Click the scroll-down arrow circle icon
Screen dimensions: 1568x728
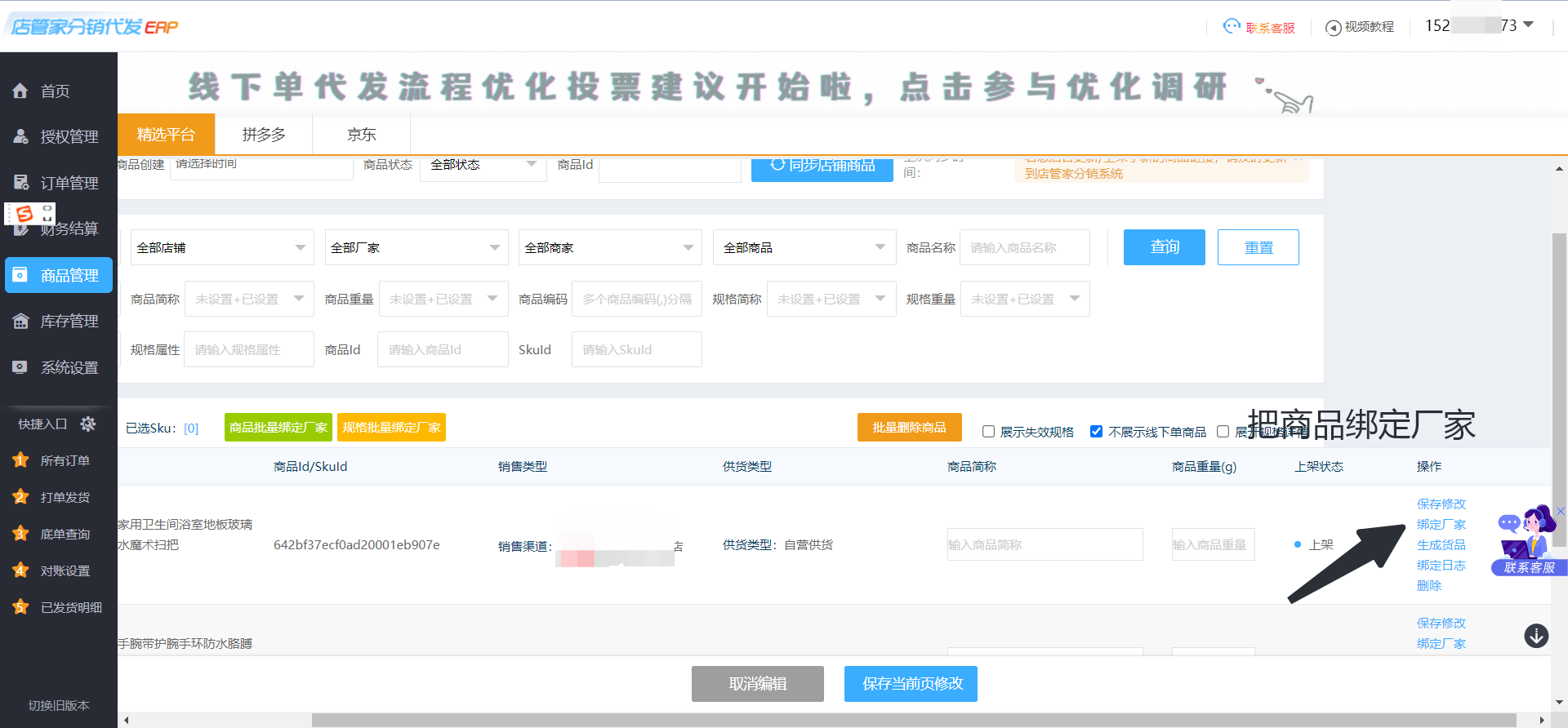[x=1536, y=636]
